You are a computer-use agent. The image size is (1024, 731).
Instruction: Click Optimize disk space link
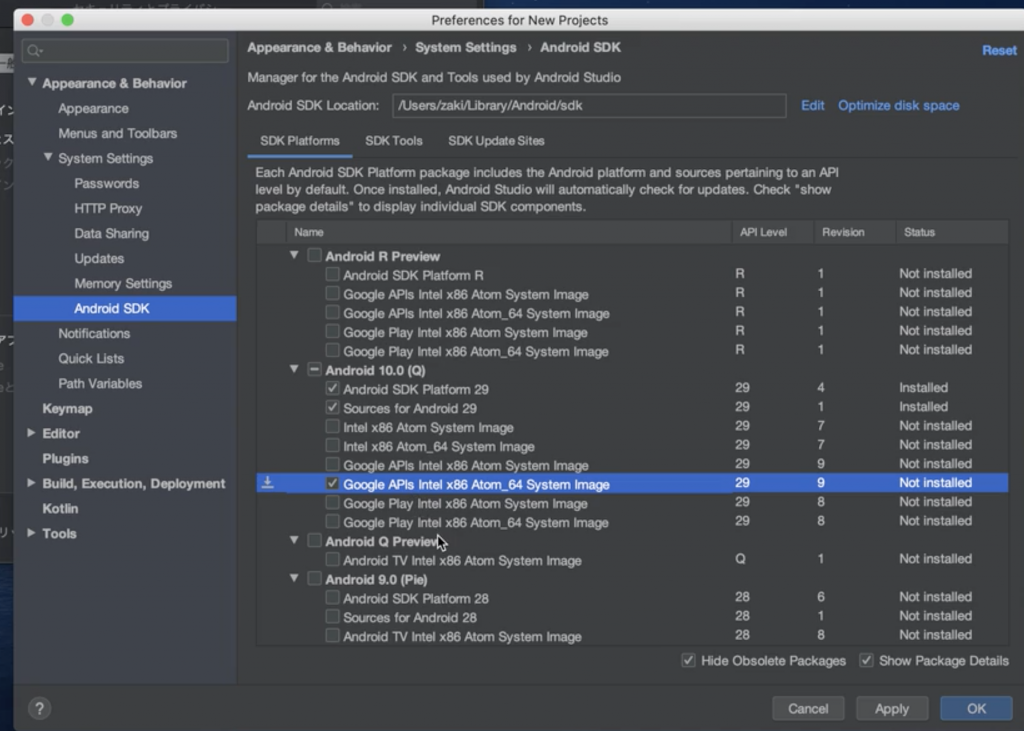899,105
